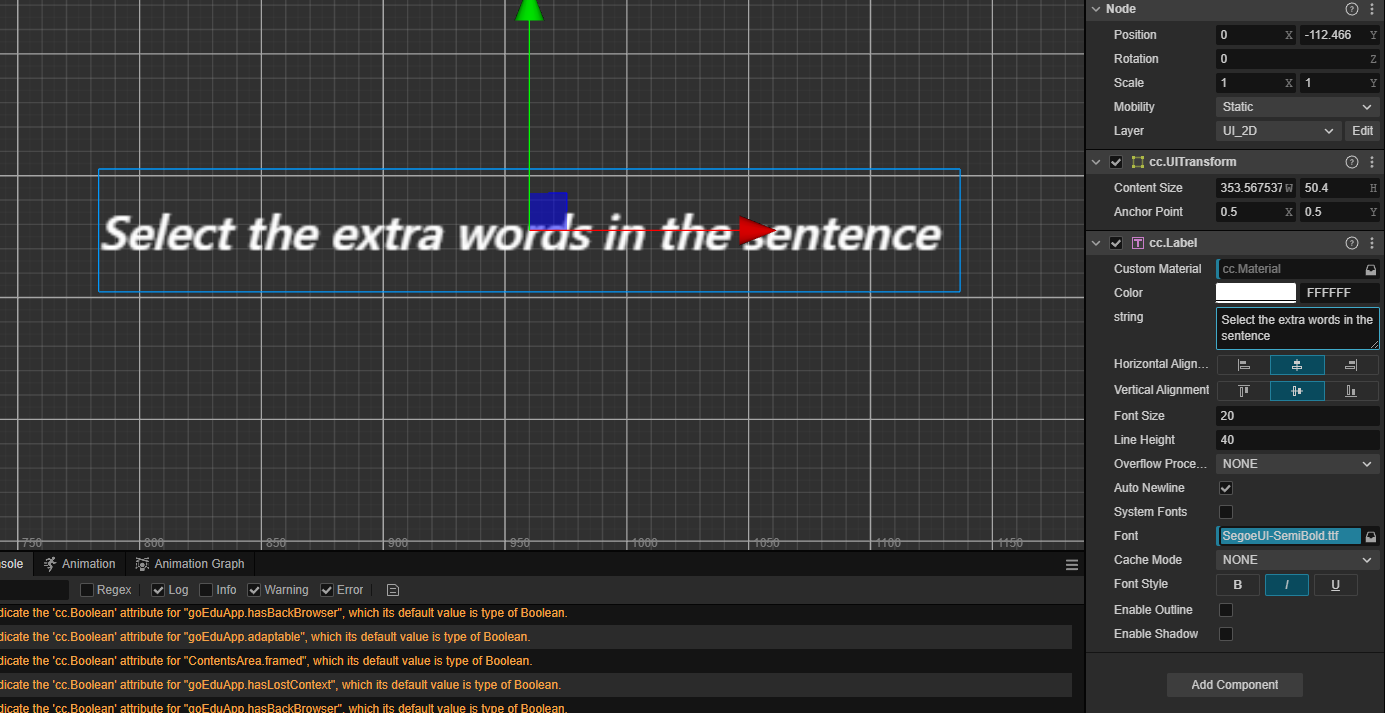Collapse the cc.Label component section

coord(1097,243)
